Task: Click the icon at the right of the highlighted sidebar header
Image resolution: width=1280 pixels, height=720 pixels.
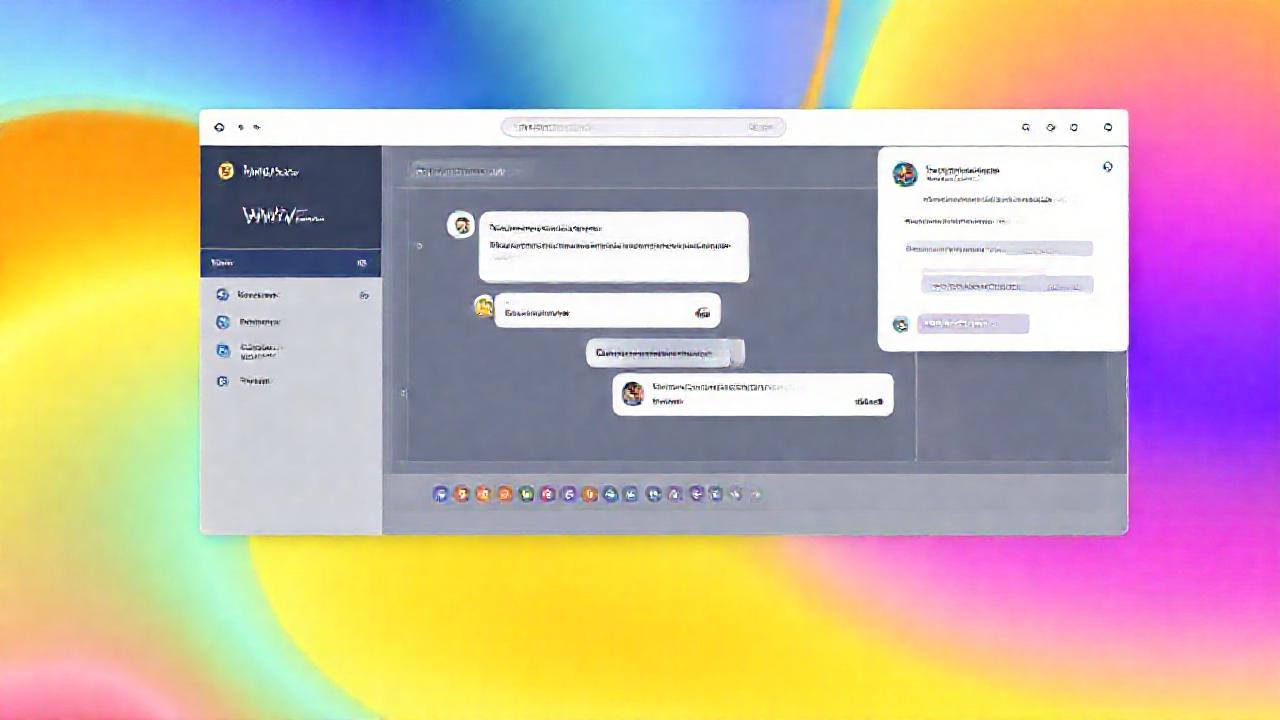Action: click(x=362, y=263)
